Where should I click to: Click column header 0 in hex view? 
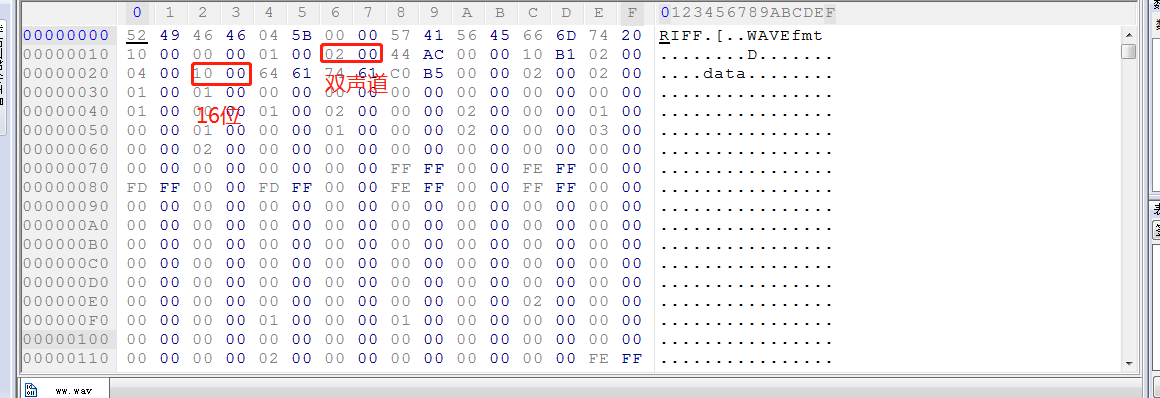click(x=137, y=13)
